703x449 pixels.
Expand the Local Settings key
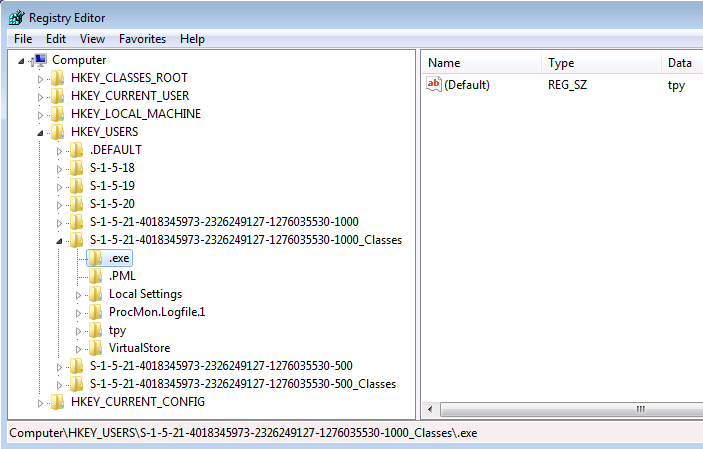[80, 294]
